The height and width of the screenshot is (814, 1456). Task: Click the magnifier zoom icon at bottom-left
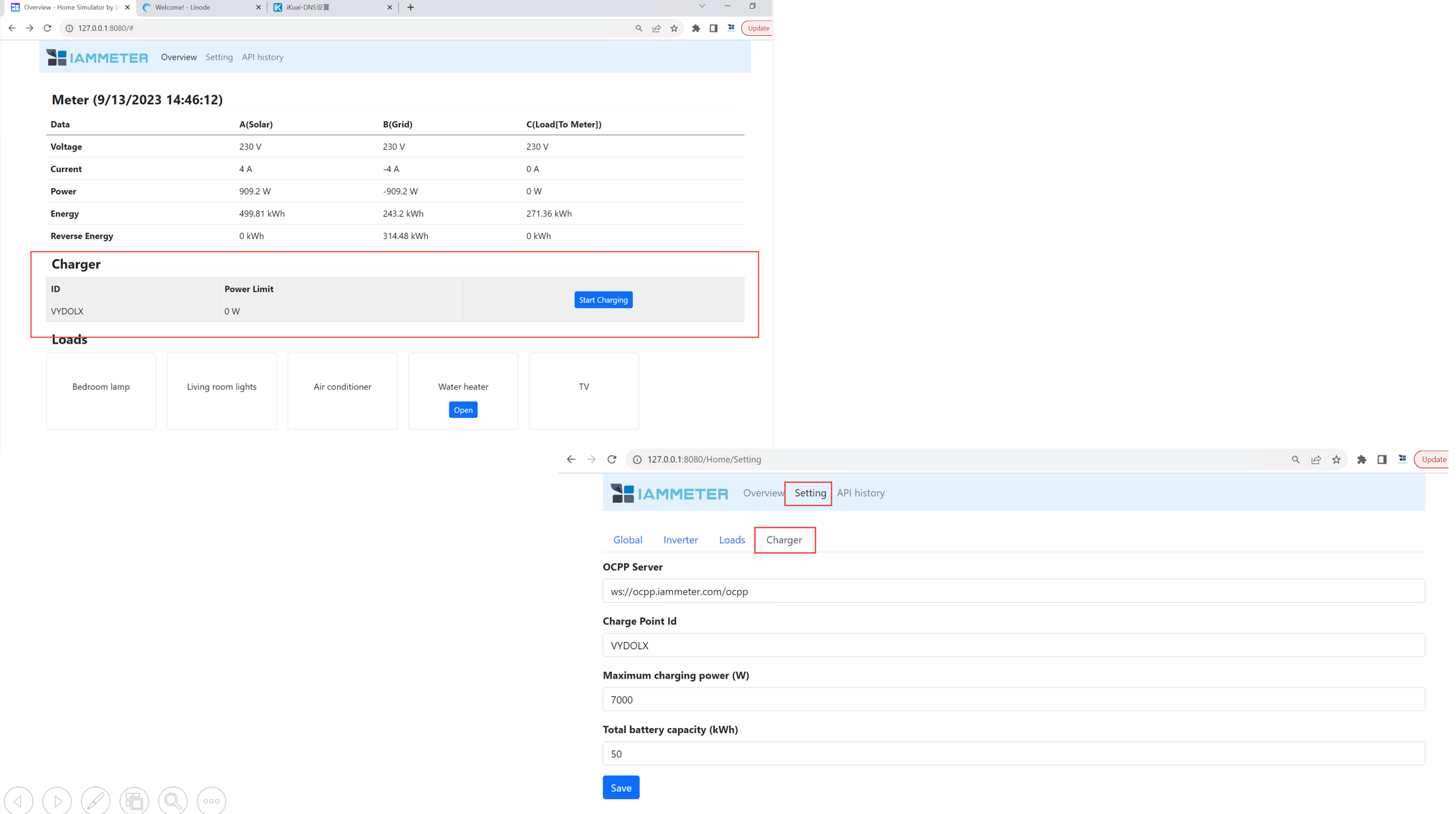click(173, 800)
